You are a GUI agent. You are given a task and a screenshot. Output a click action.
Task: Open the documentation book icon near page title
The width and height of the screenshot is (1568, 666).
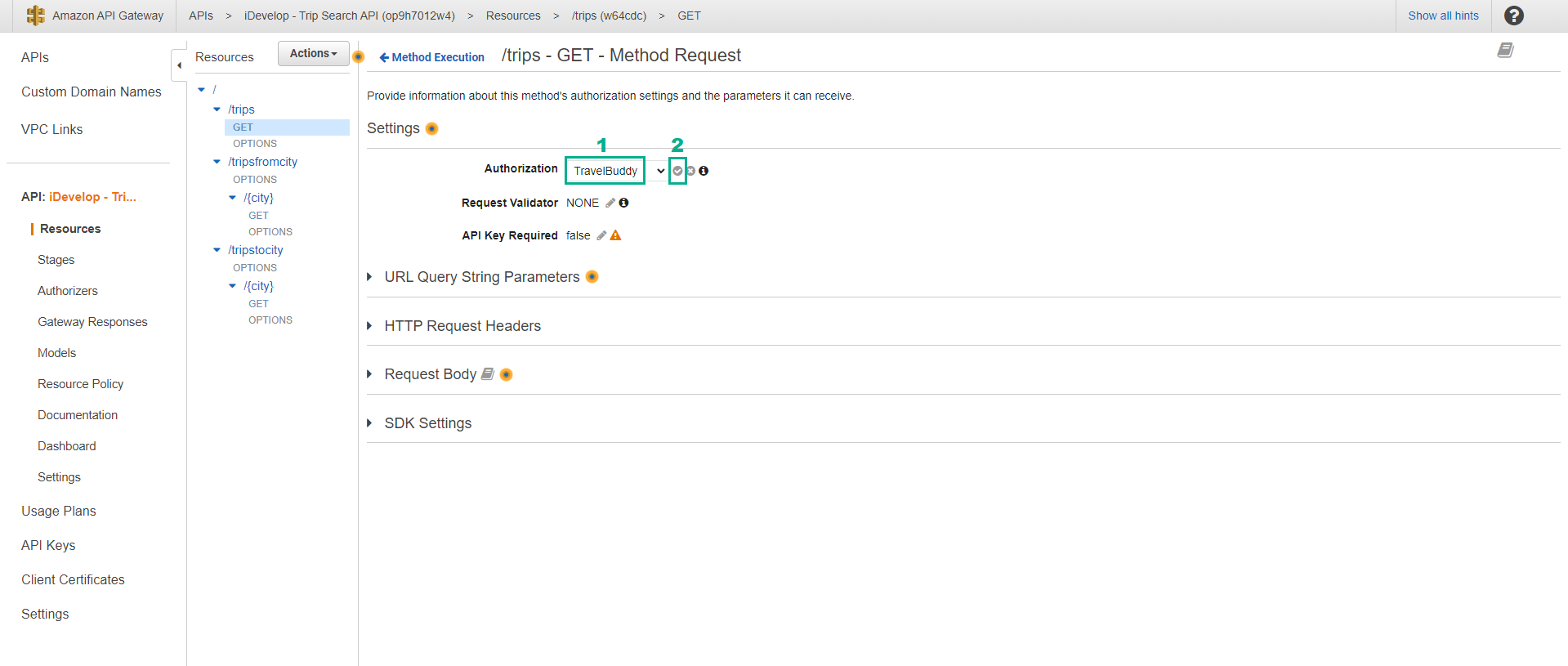pos(1505,51)
